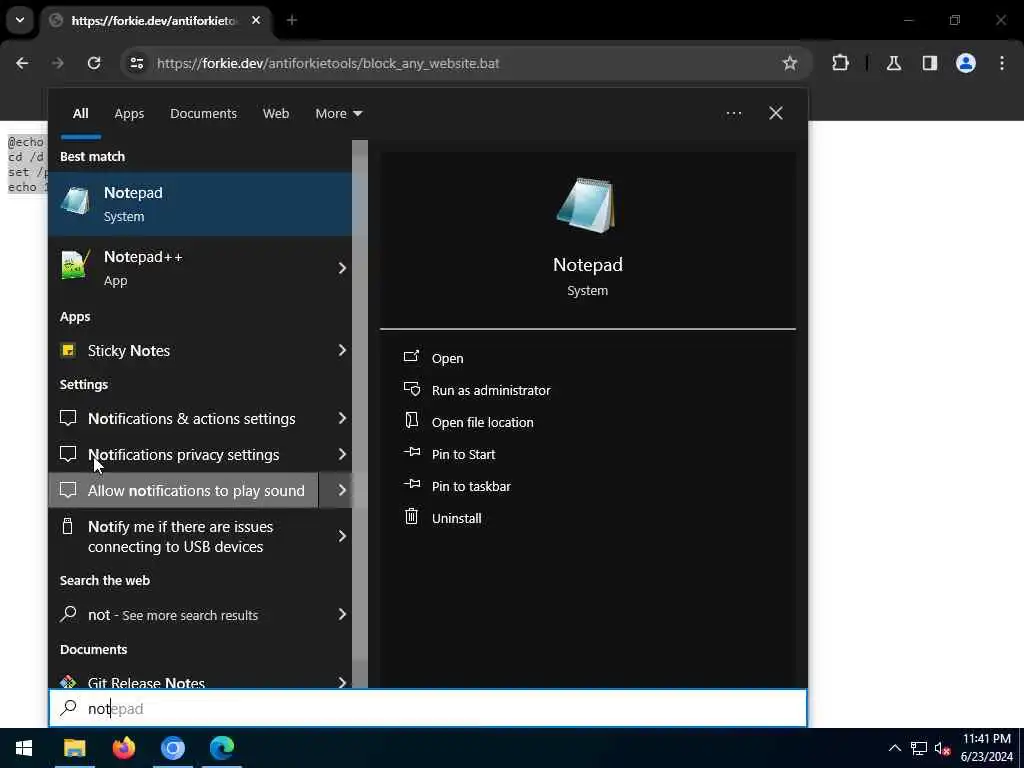Open Allow notifications to play sound
Screen dimensions: 1024x768
point(183,490)
